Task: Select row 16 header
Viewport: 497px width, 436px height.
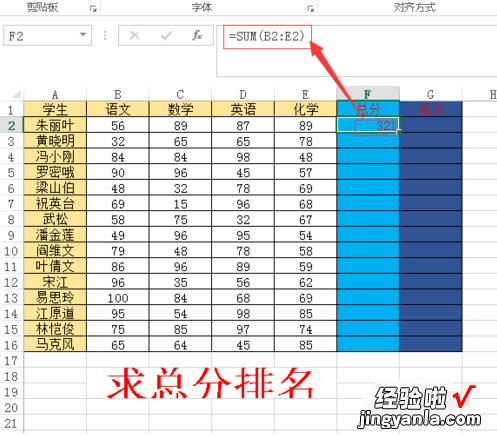Action: [11, 345]
